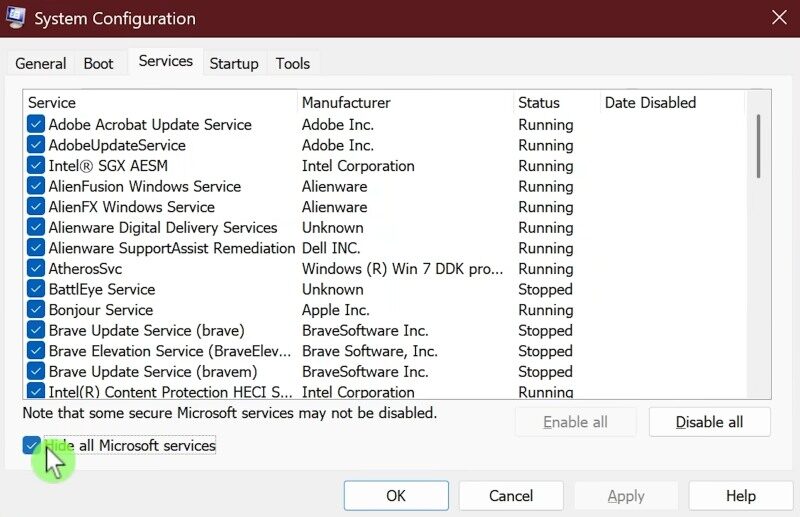The height and width of the screenshot is (517, 800).
Task: Click the Disable all button
Action: (709, 422)
